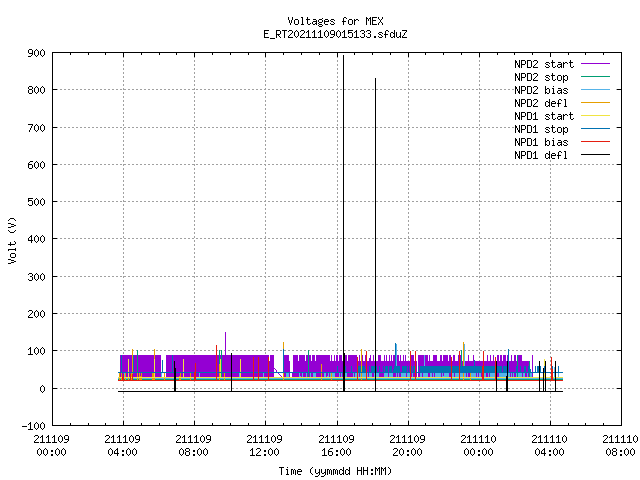
Task: Click the '211109 12:00' x-axis tick label
Action: pyautogui.click(x=264, y=446)
